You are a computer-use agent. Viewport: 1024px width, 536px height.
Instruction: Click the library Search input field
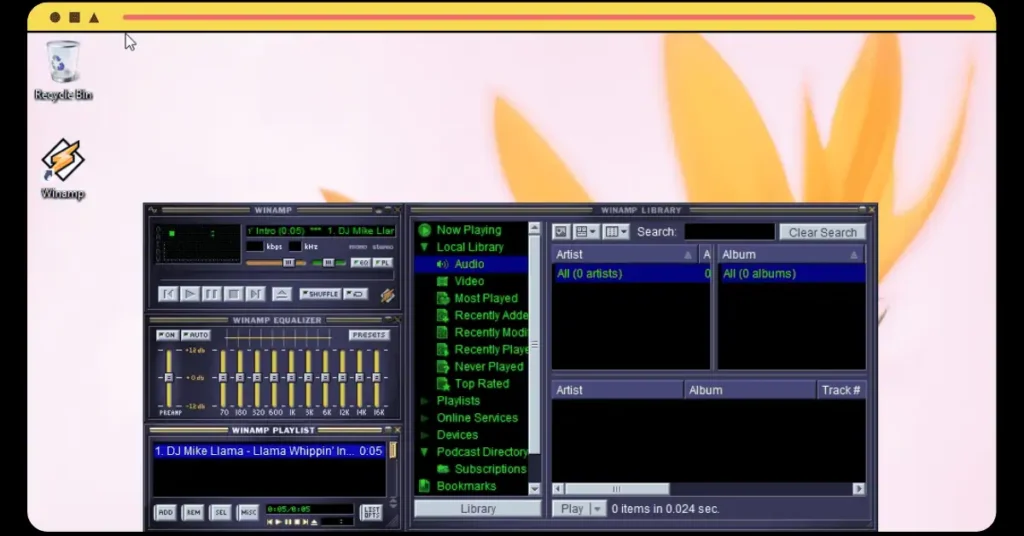[729, 232]
